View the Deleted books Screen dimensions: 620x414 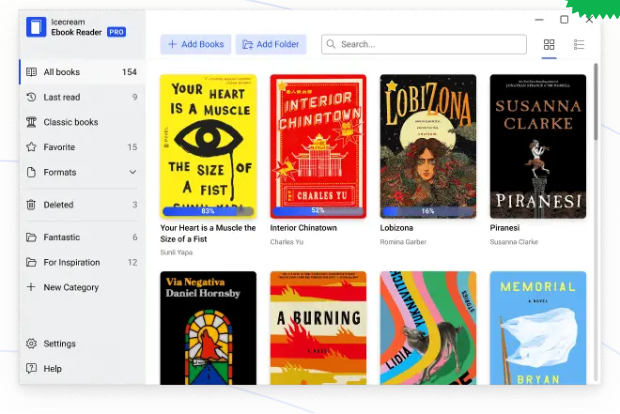(82, 205)
